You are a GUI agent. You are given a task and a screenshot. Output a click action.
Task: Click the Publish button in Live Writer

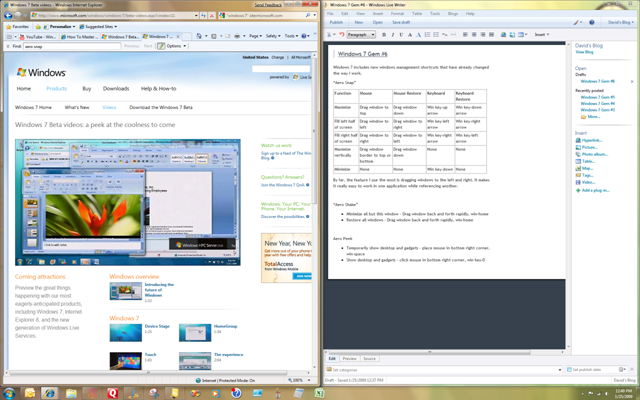(337, 24)
